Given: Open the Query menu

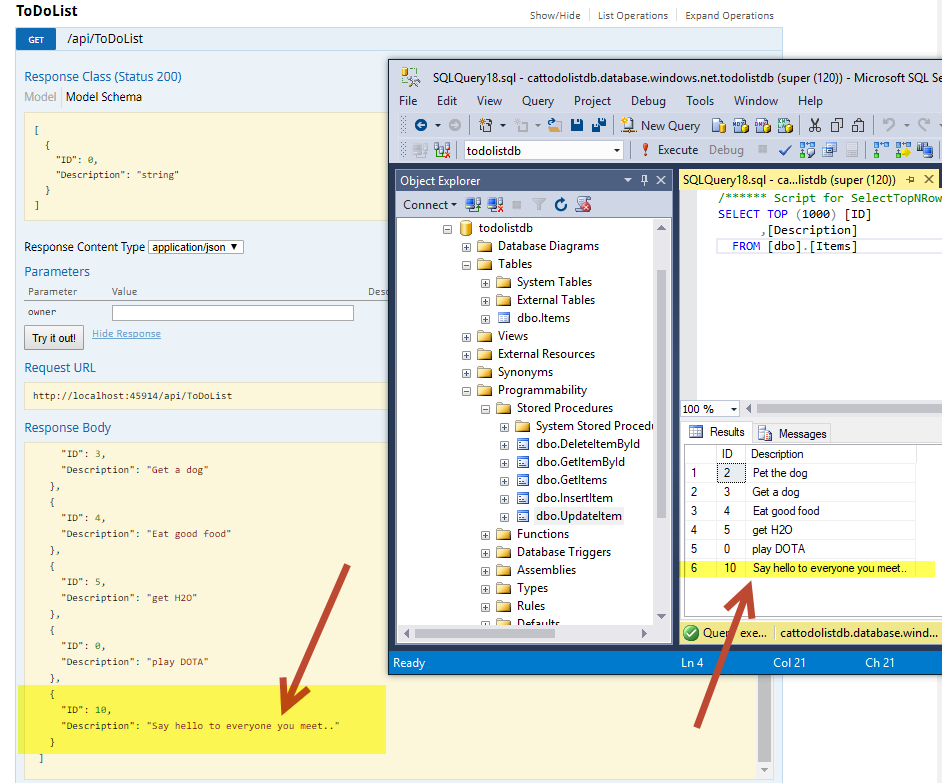Looking at the screenshot, I should click(537, 101).
